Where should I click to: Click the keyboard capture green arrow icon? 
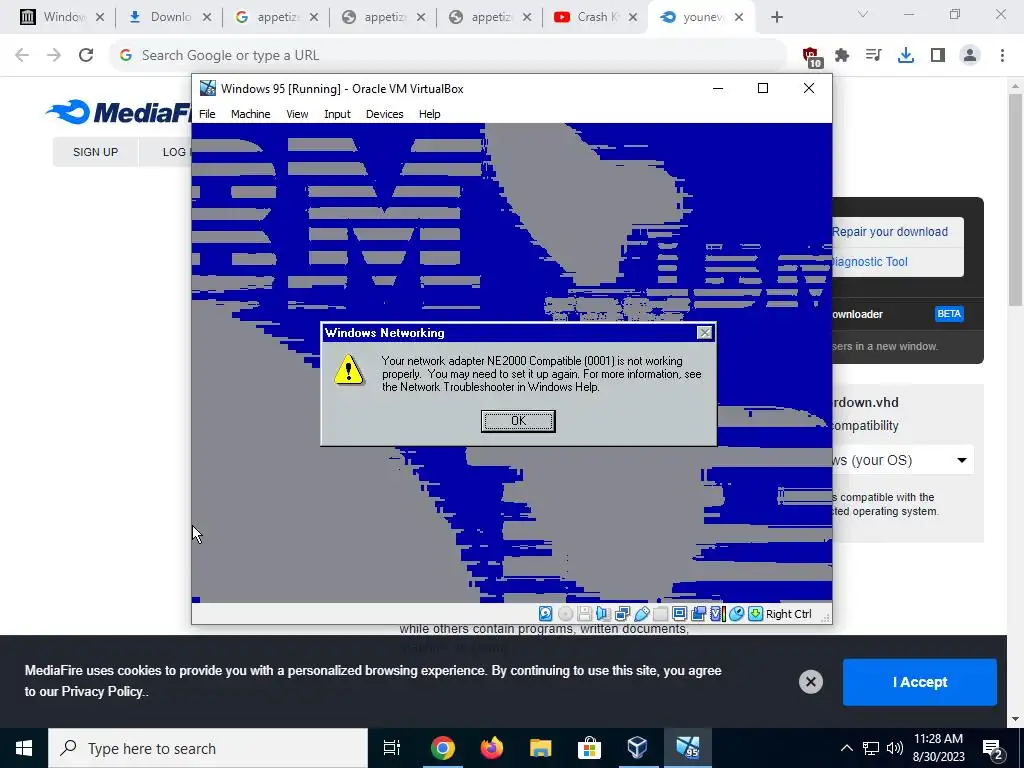pos(756,614)
